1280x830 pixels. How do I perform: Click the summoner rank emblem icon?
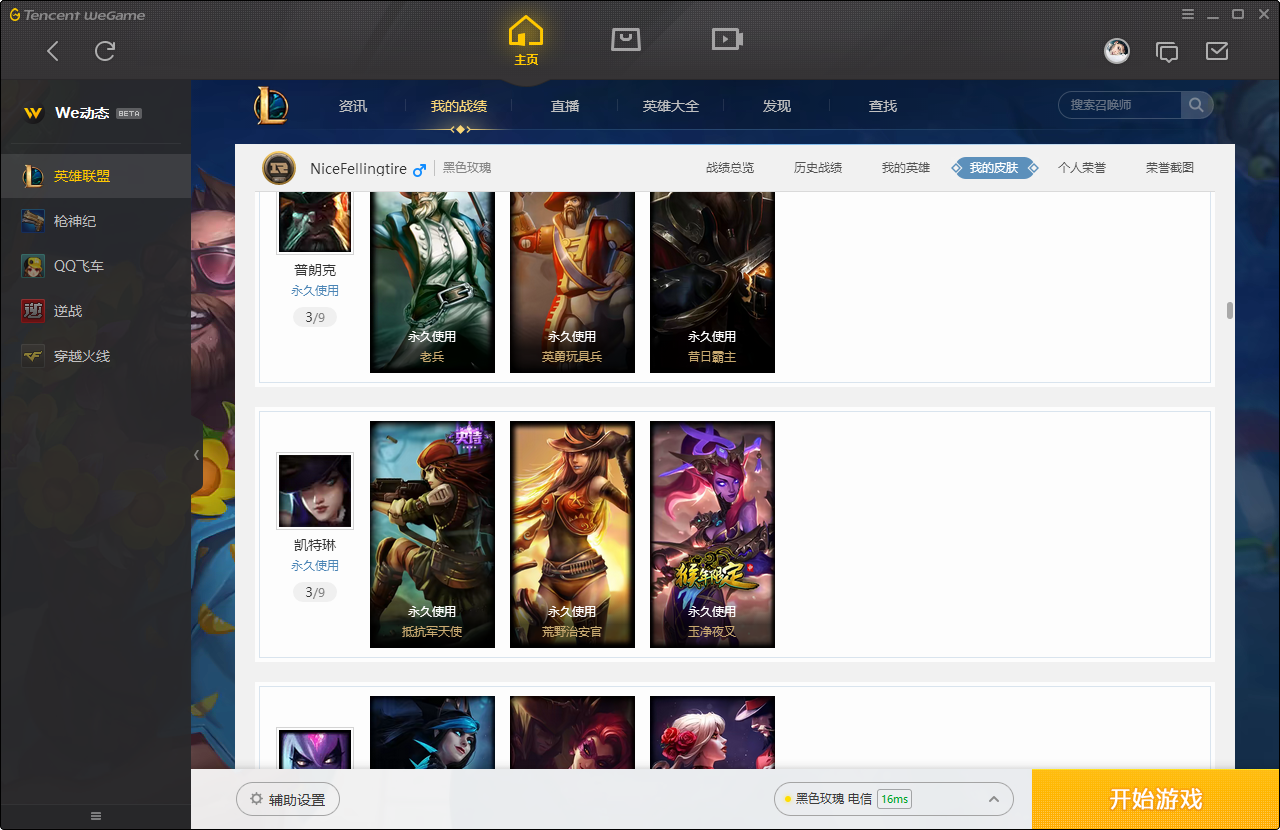pyautogui.click(x=279, y=169)
